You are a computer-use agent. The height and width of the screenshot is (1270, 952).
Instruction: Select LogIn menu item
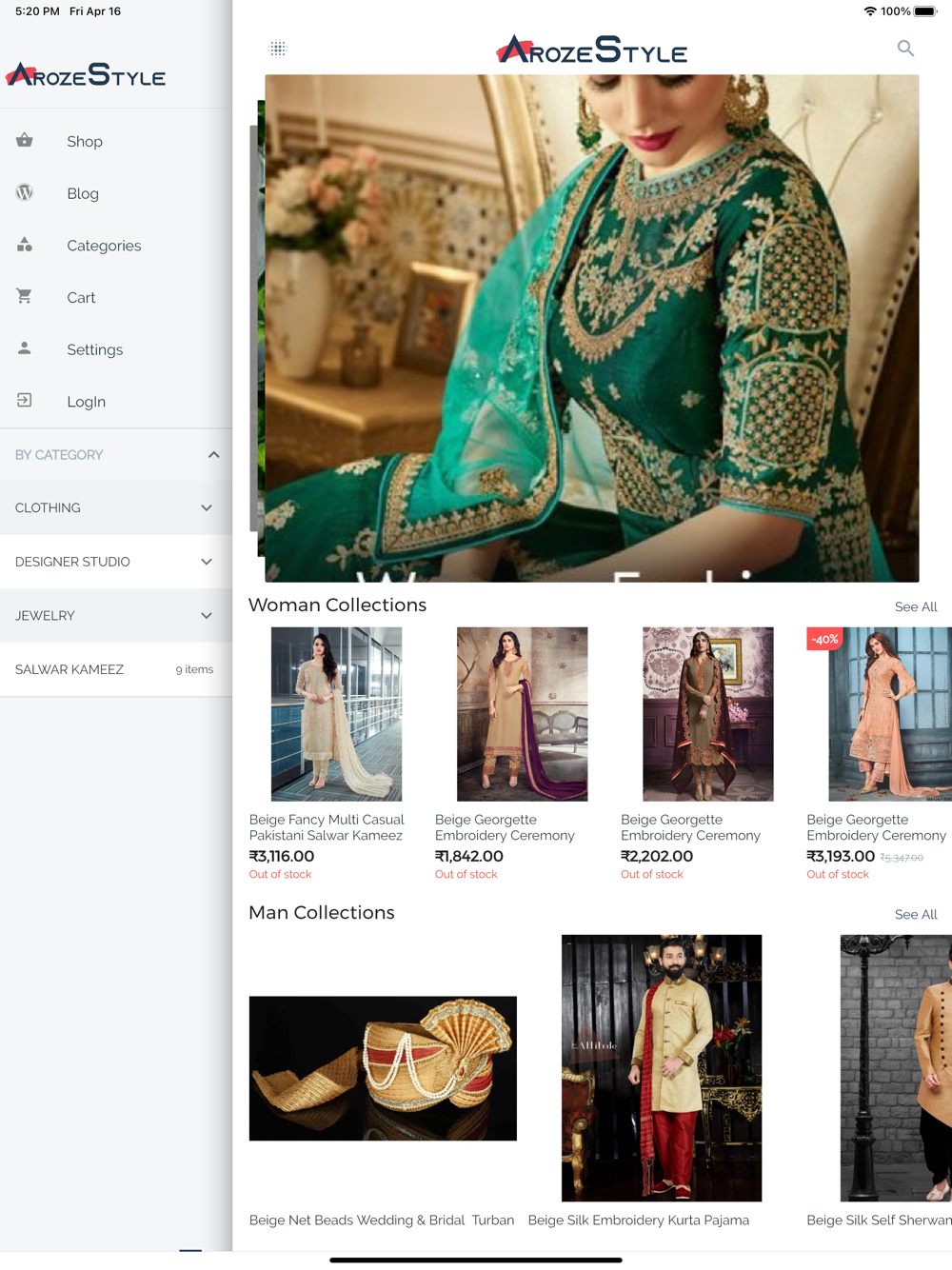click(116, 402)
